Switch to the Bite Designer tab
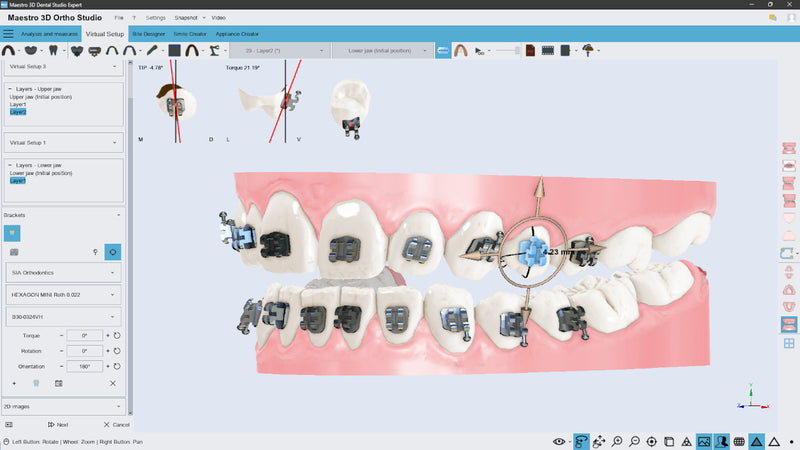Viewport: 800px width, 450px height. (149, 33)
